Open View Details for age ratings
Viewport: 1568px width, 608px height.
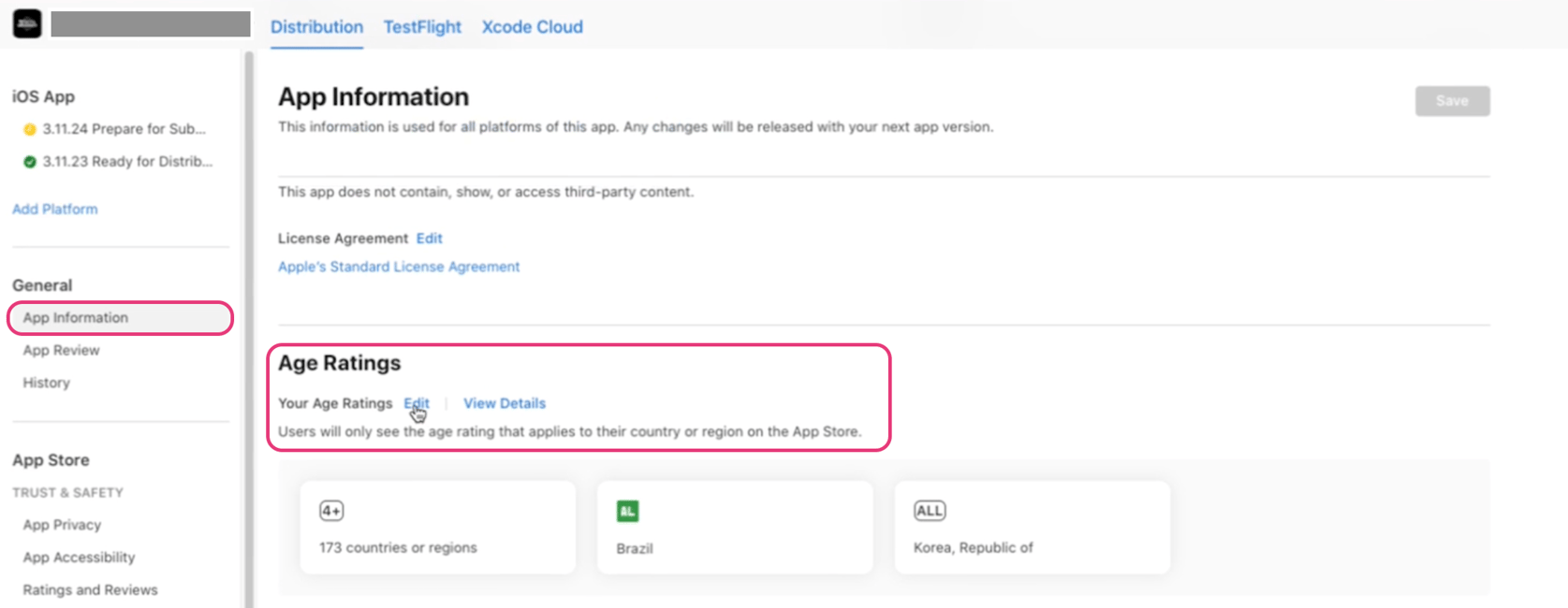[x=505, y=403]
